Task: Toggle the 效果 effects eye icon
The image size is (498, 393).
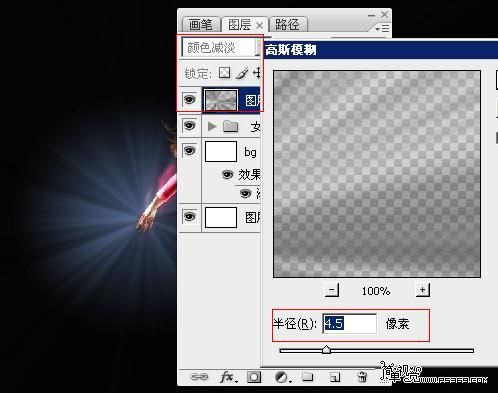Action: coord(228,174)
